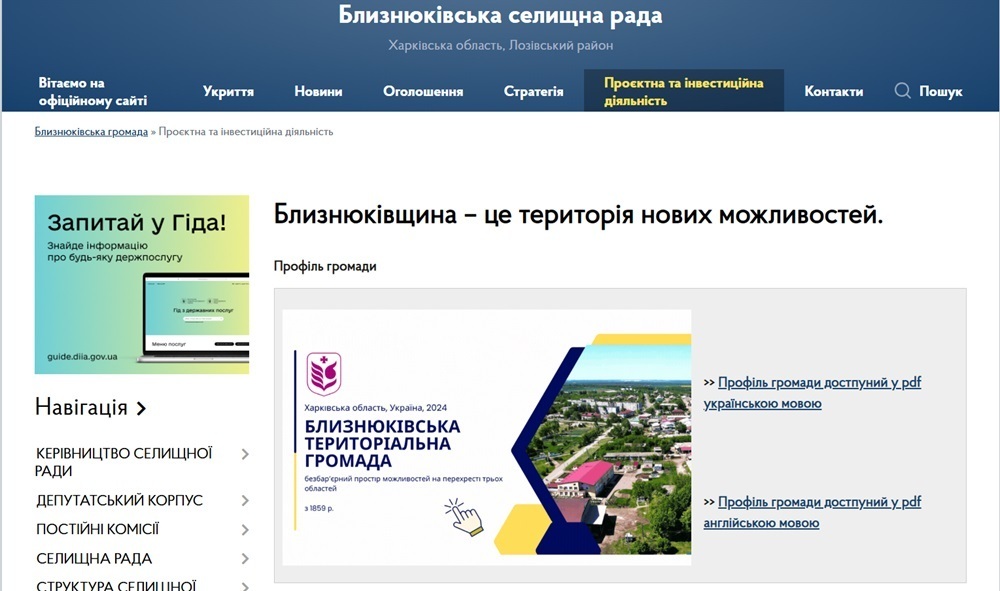Open the Стратегія menu item
This screenshot has width=1000, height=591.
[x=533, y=91]
